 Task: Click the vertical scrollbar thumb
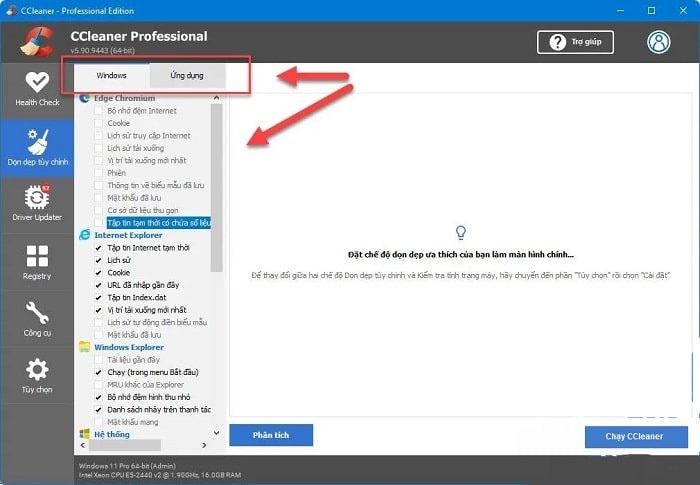[x=217, y=188]
